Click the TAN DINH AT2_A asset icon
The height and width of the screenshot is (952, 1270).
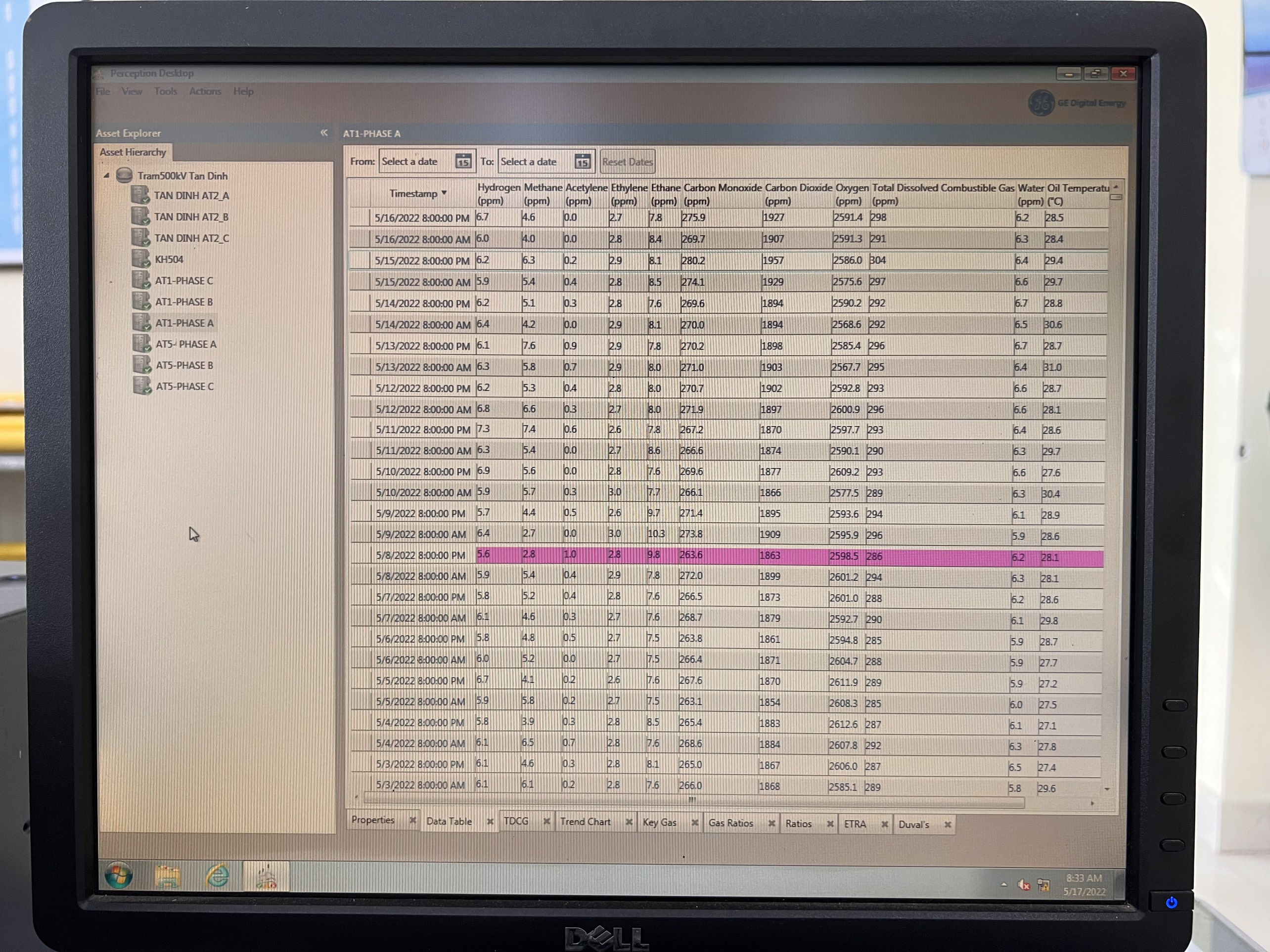140,195
